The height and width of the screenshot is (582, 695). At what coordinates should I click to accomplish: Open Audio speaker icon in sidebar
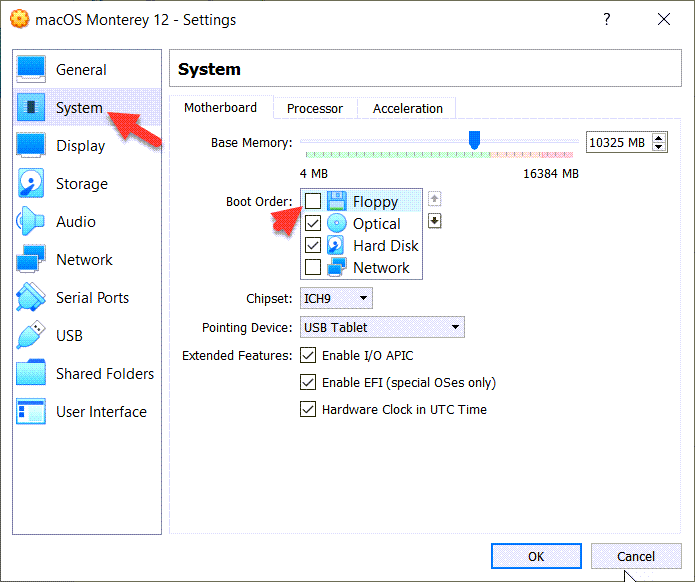coord(31,222)
